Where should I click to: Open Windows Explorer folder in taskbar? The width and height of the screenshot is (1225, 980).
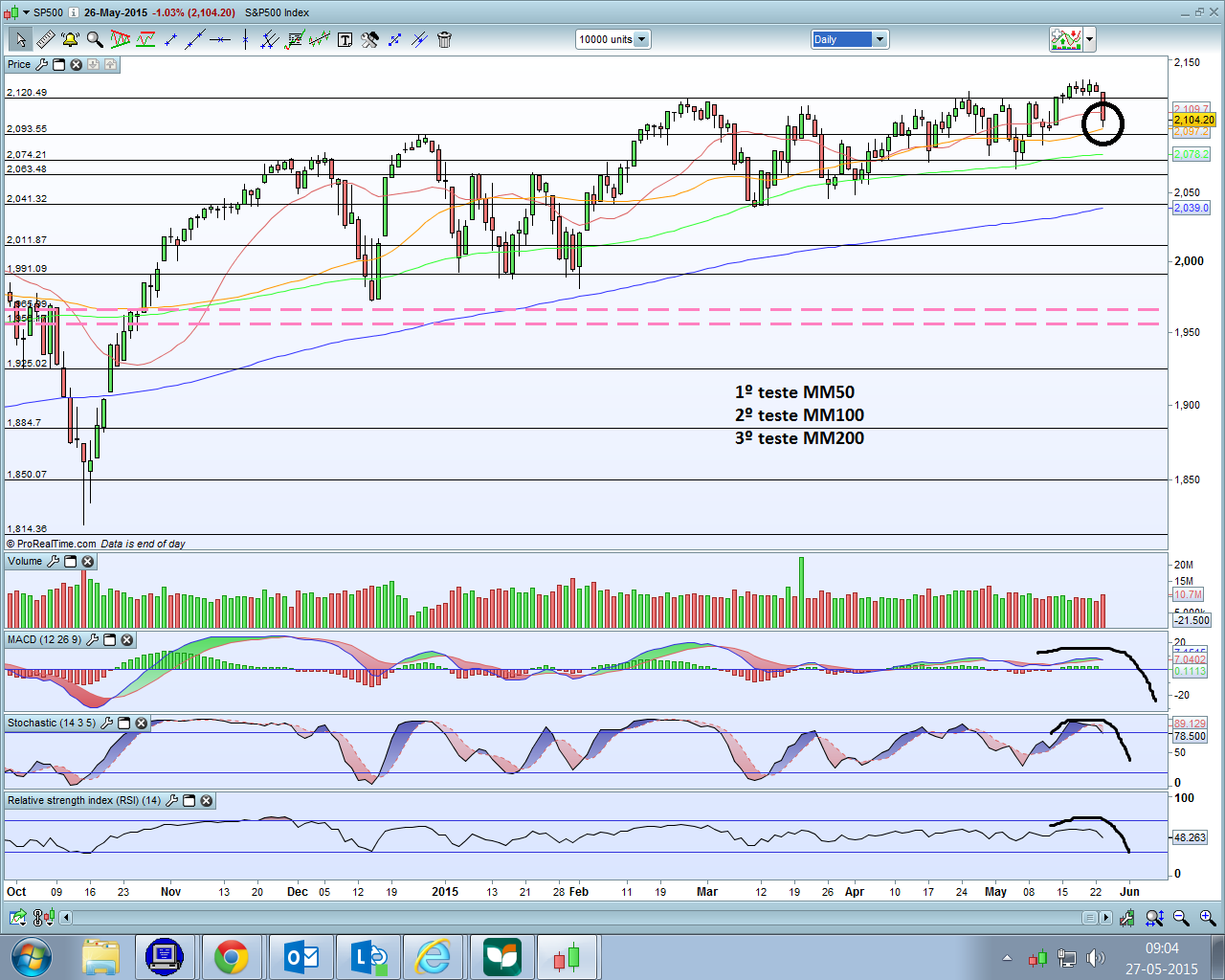tap(100, 956)
